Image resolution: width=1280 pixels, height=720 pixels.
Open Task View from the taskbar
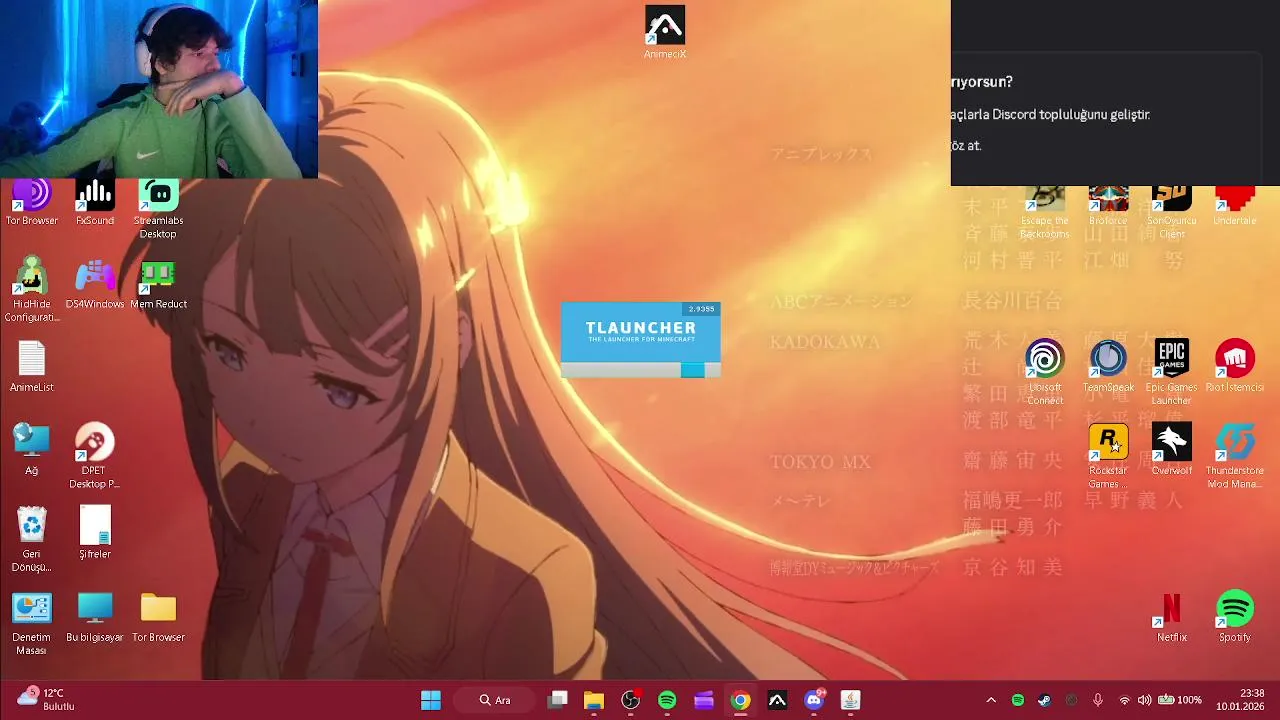coord(558,700)
